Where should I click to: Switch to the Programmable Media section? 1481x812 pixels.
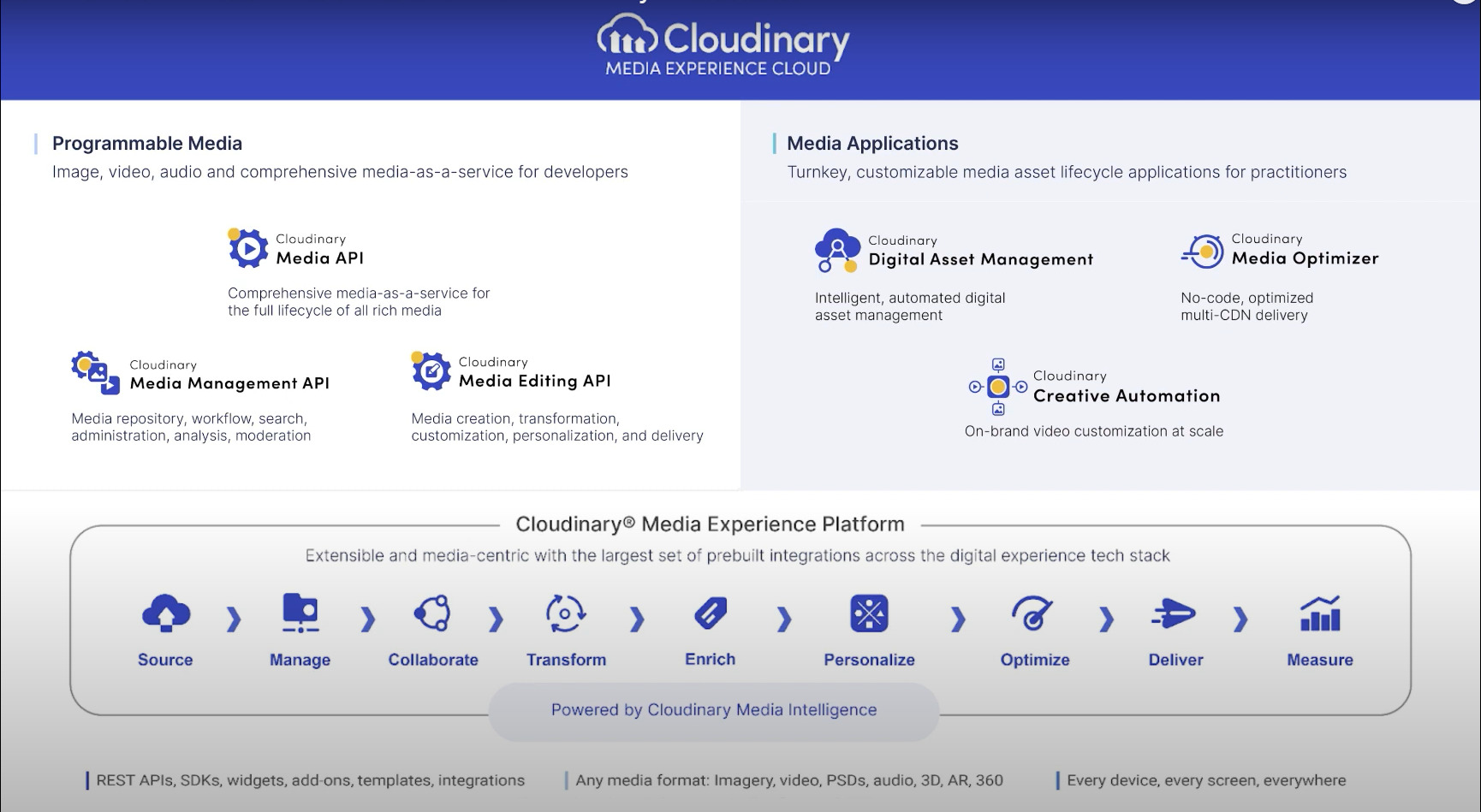tap(147, 143)
